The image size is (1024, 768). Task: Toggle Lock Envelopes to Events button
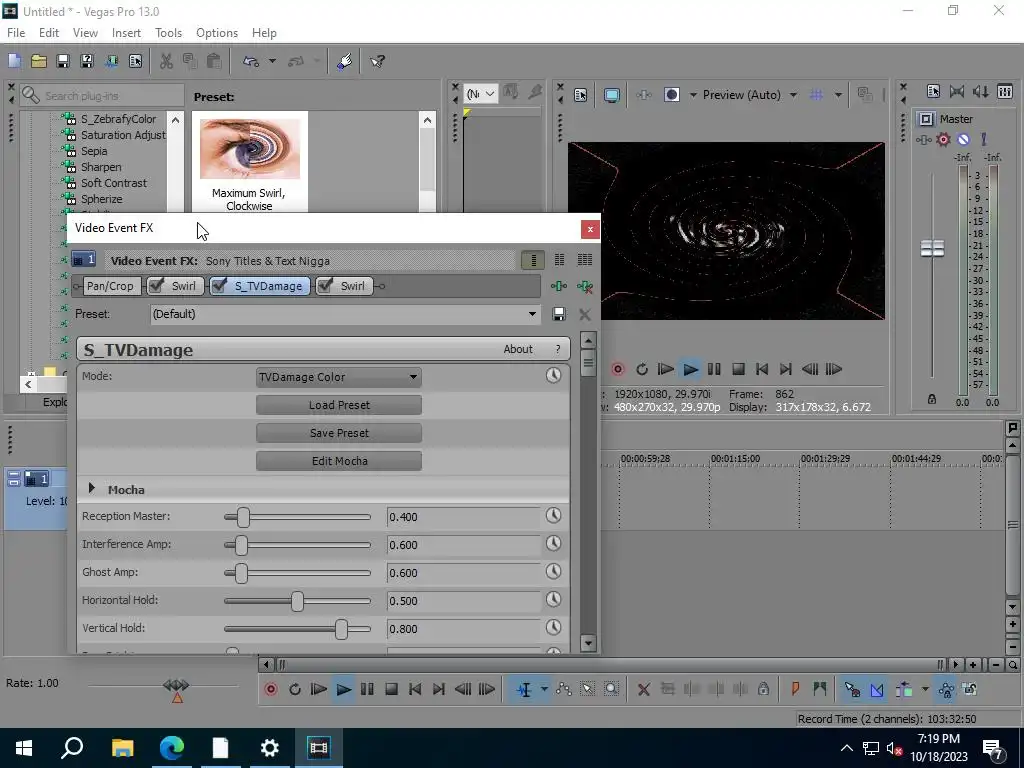coord(946,689)
